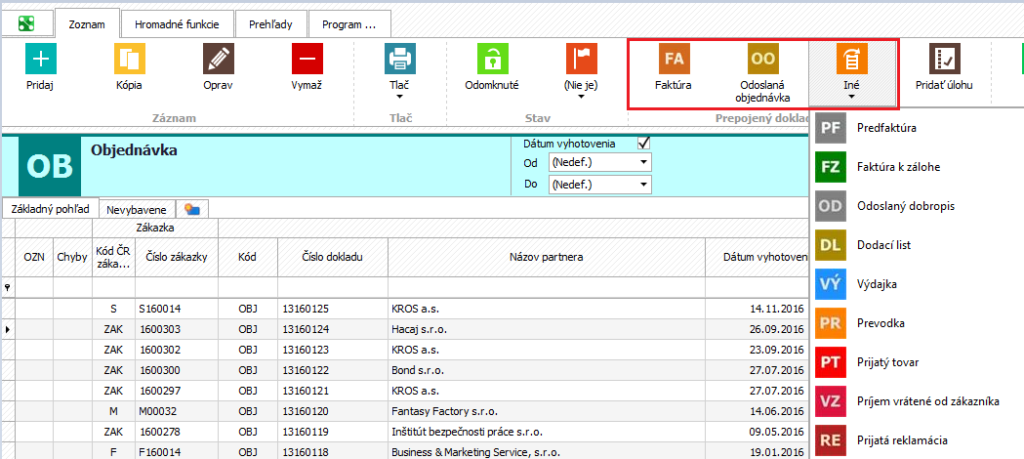Click the Pridať úlohu task icon
The width and height of the screenshot is (1024, 459).
943,59
